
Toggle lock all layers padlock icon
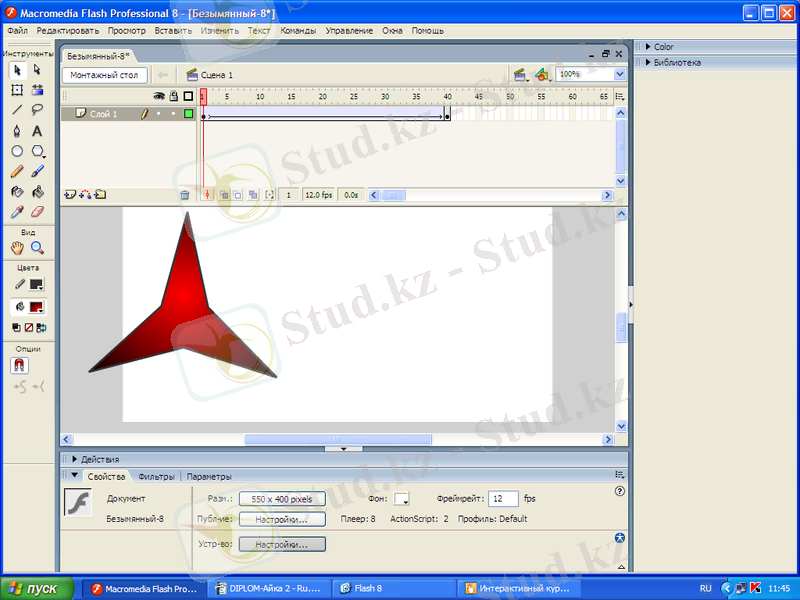(173, 96)
